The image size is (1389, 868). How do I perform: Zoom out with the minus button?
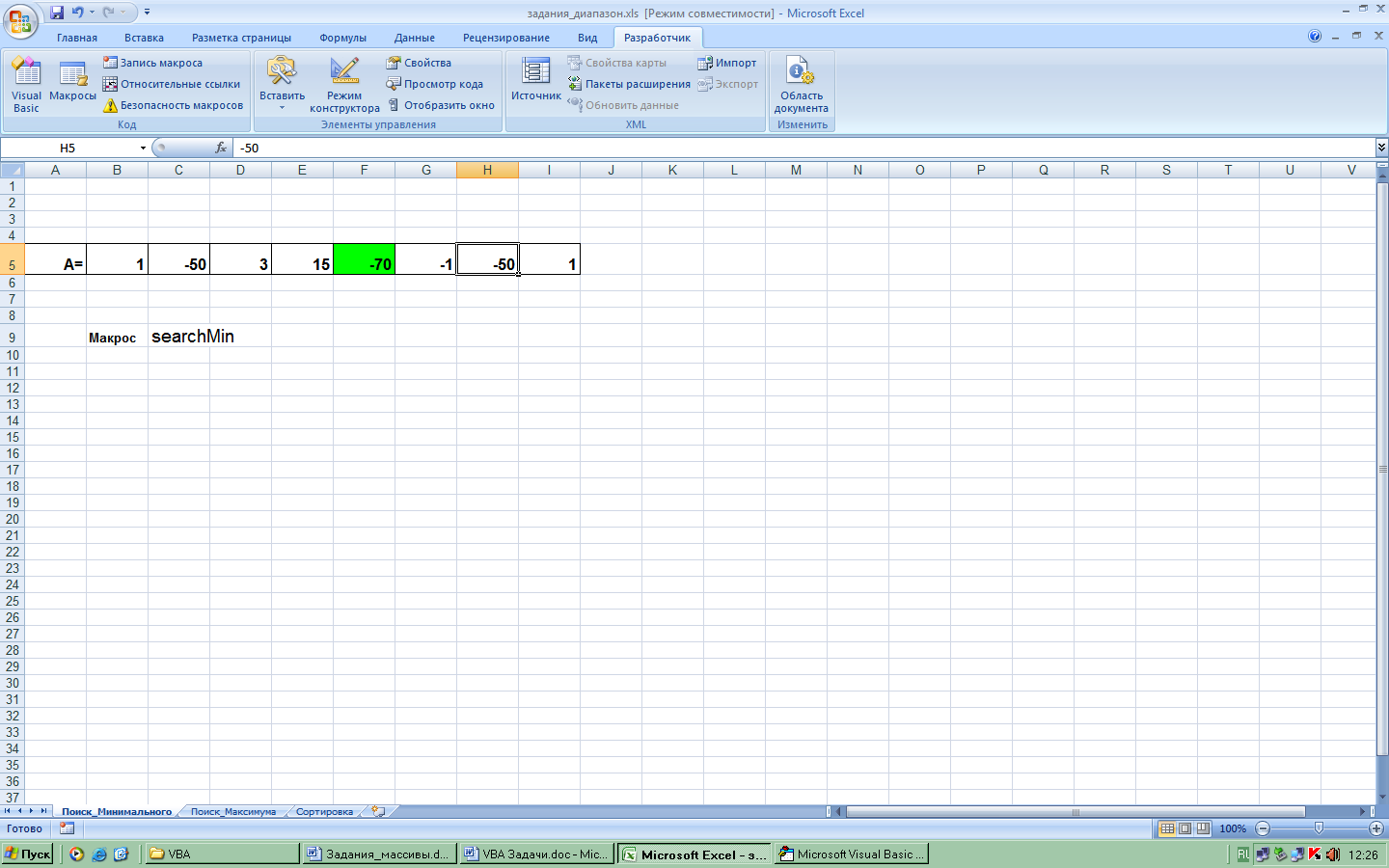pos(1263,828)
